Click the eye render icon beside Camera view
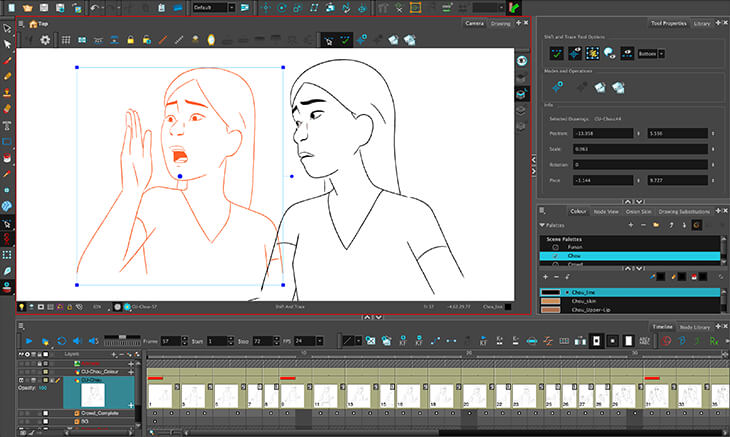The height and width of the screenshot is (437, 730). 521,61
